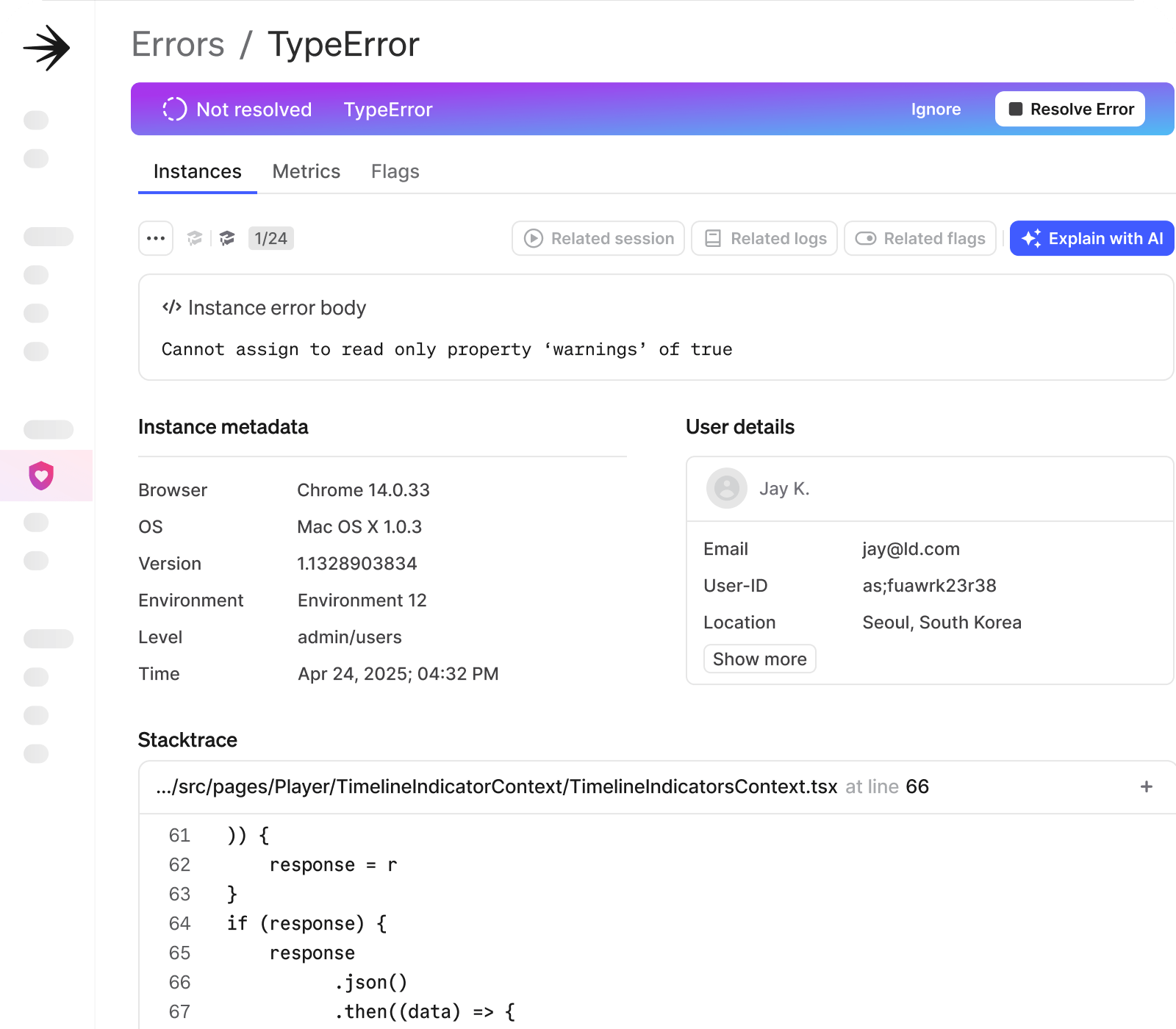The image size is (1176, 1029).
Task: Expand the stacktrace file with the plus icon
Action: pyautogui.click(x=1146, y=786)
